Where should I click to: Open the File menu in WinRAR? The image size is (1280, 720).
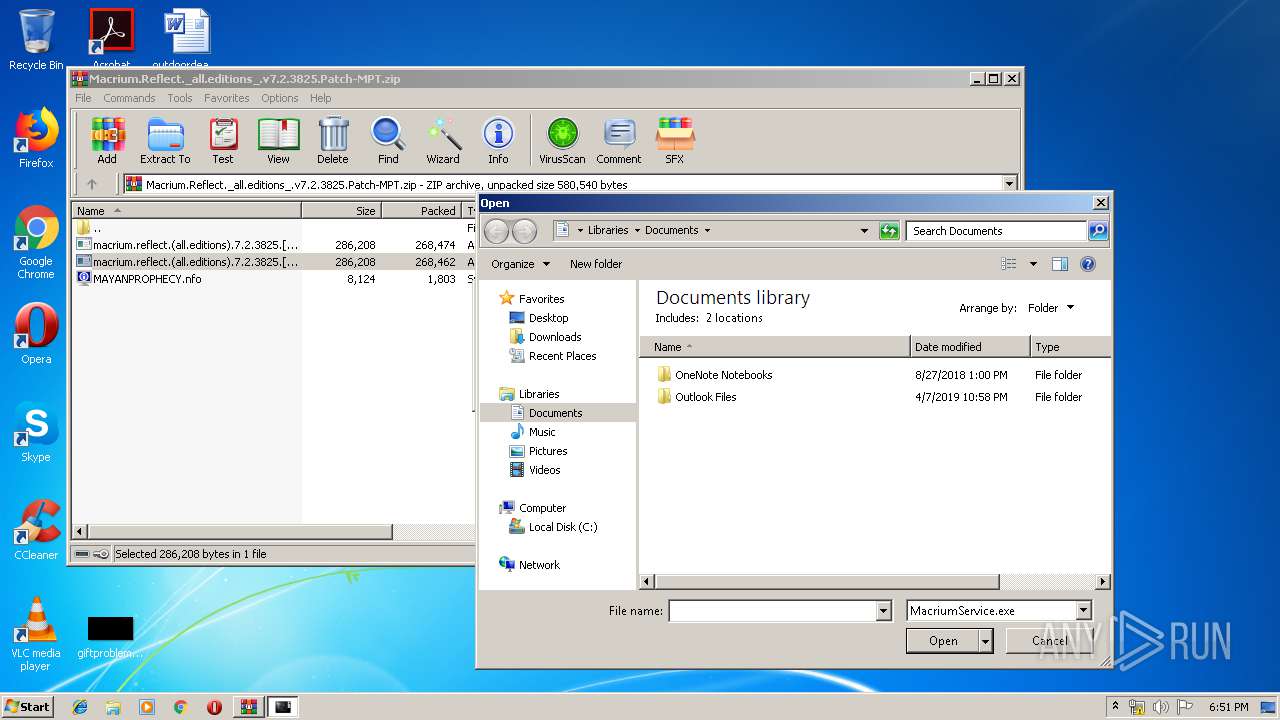[x=83, y=98]
